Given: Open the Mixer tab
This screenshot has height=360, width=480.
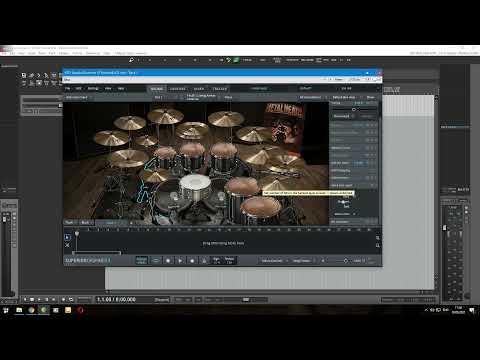Looking at the screenshot, I should click(199, 89).
